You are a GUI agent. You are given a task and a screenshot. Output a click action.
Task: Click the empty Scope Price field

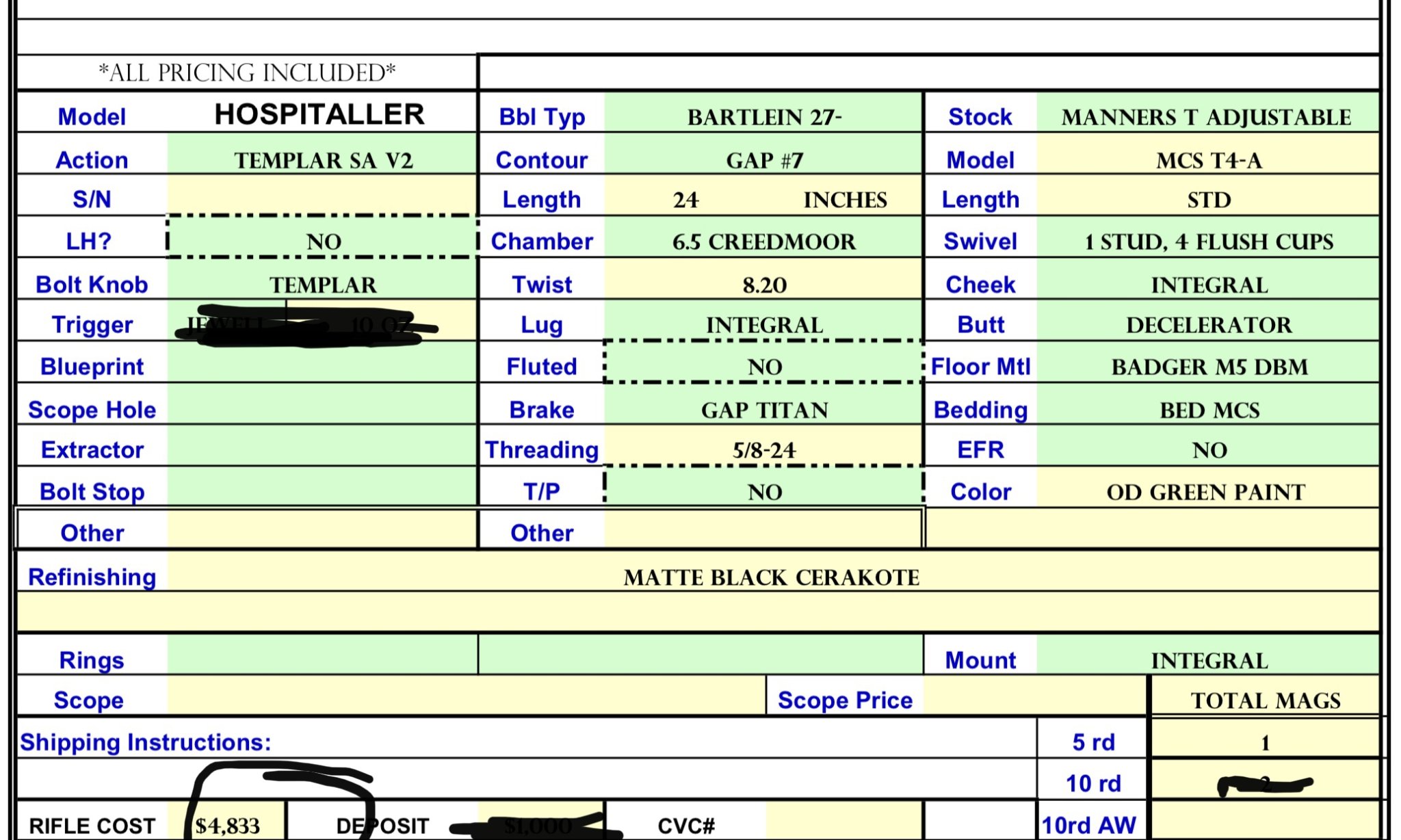click(x=1034, y=696)
